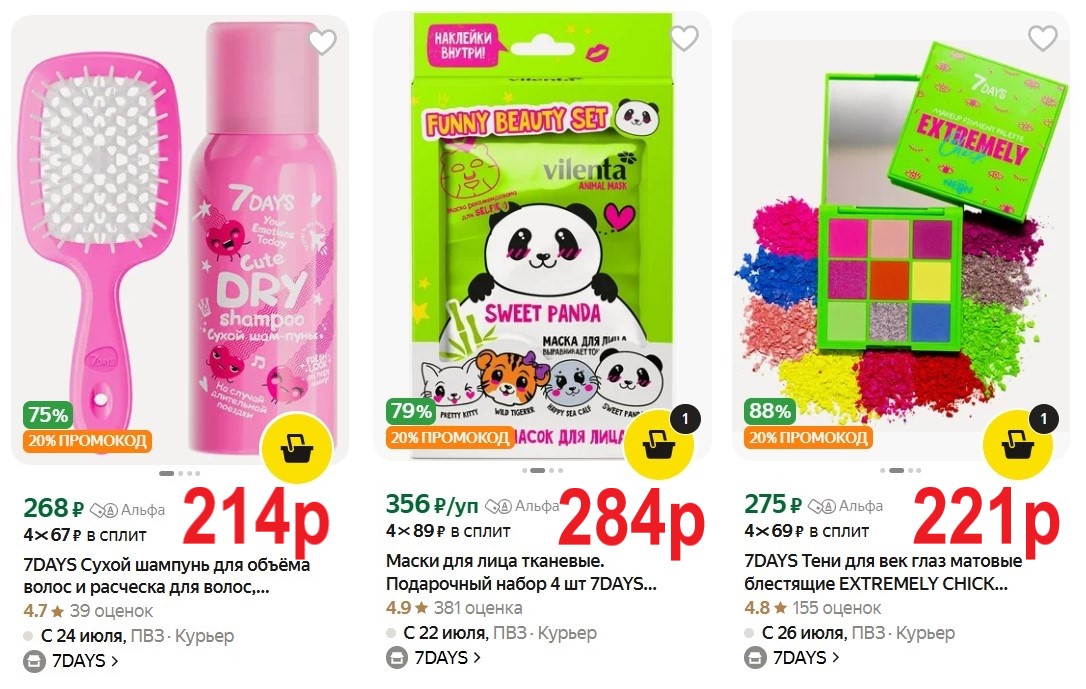Expand the 7DAYS seller chevron under the masks
The image size is (1086, 689).
477,658
